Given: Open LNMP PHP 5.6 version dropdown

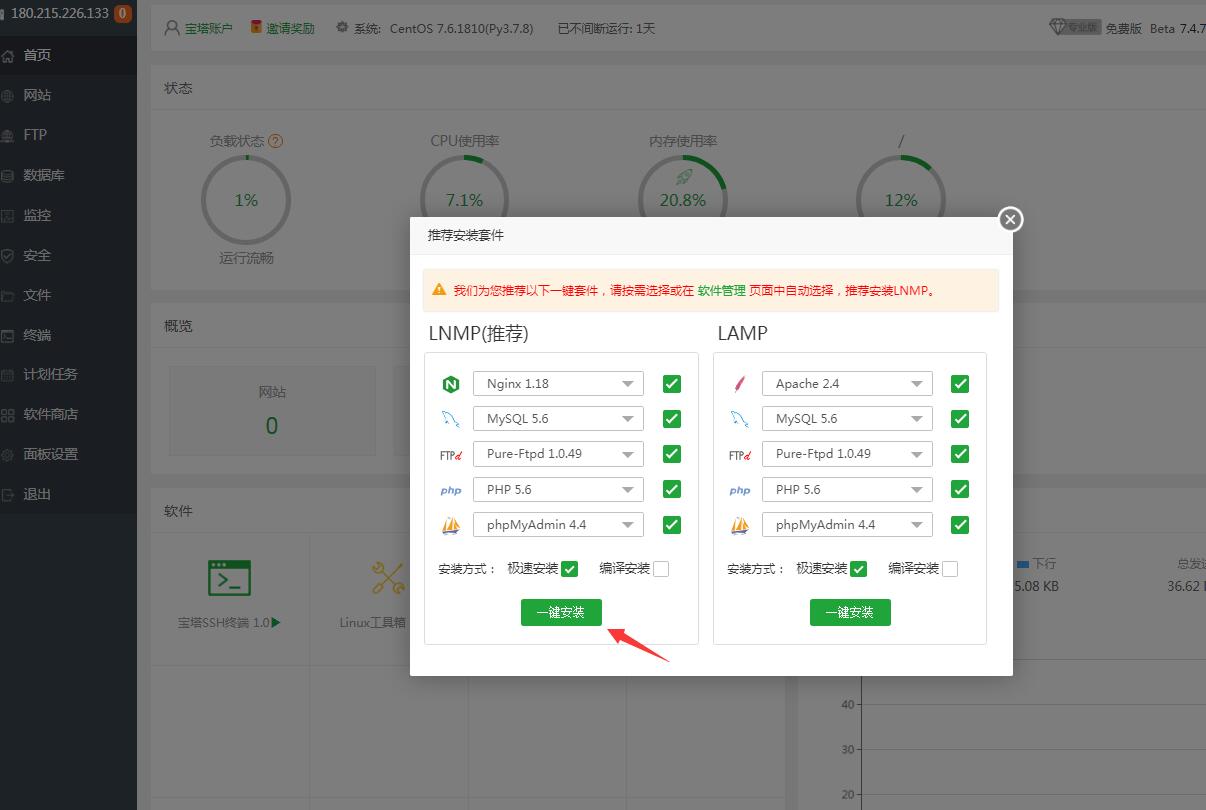Looking at the screenshot, I should [x=558, y=489].
